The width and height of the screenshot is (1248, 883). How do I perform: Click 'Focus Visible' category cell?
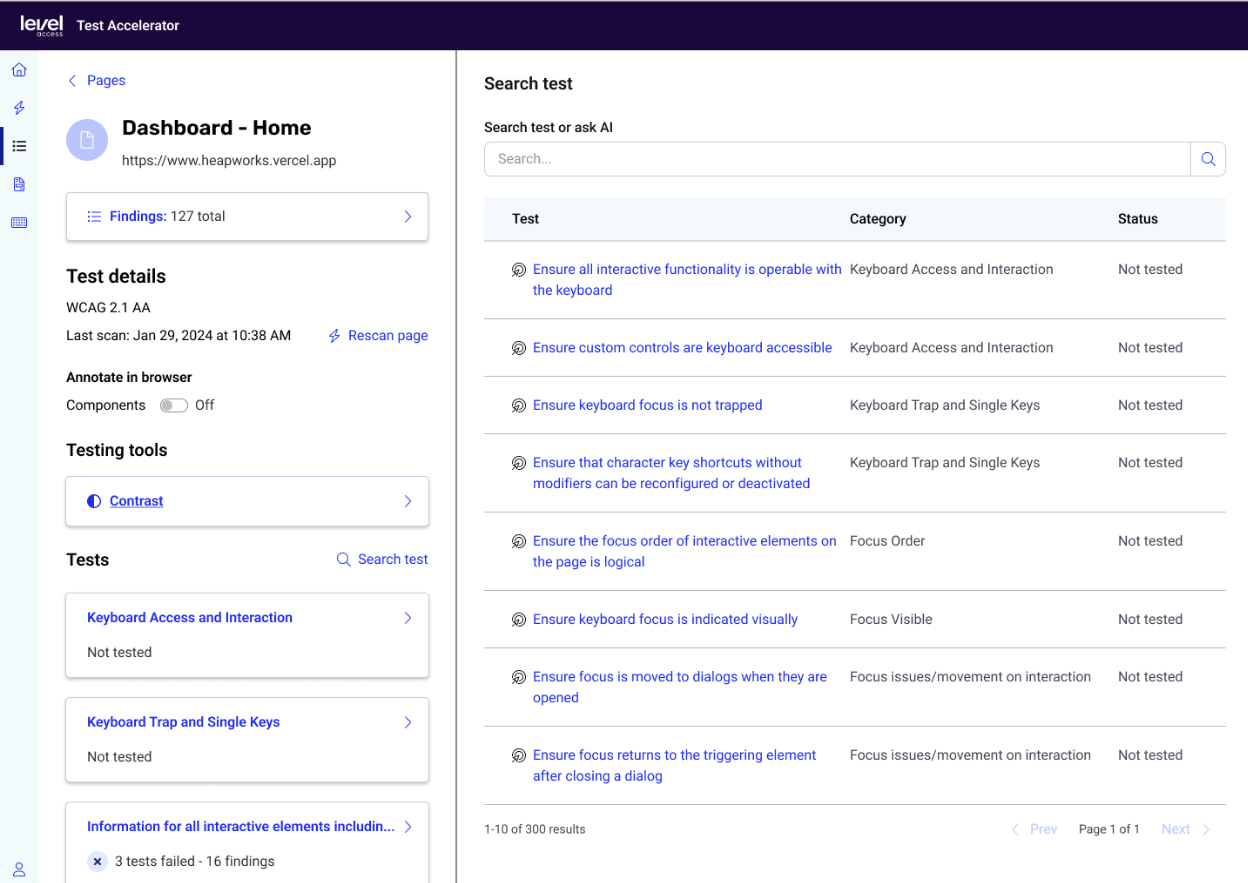coord(891,619)
